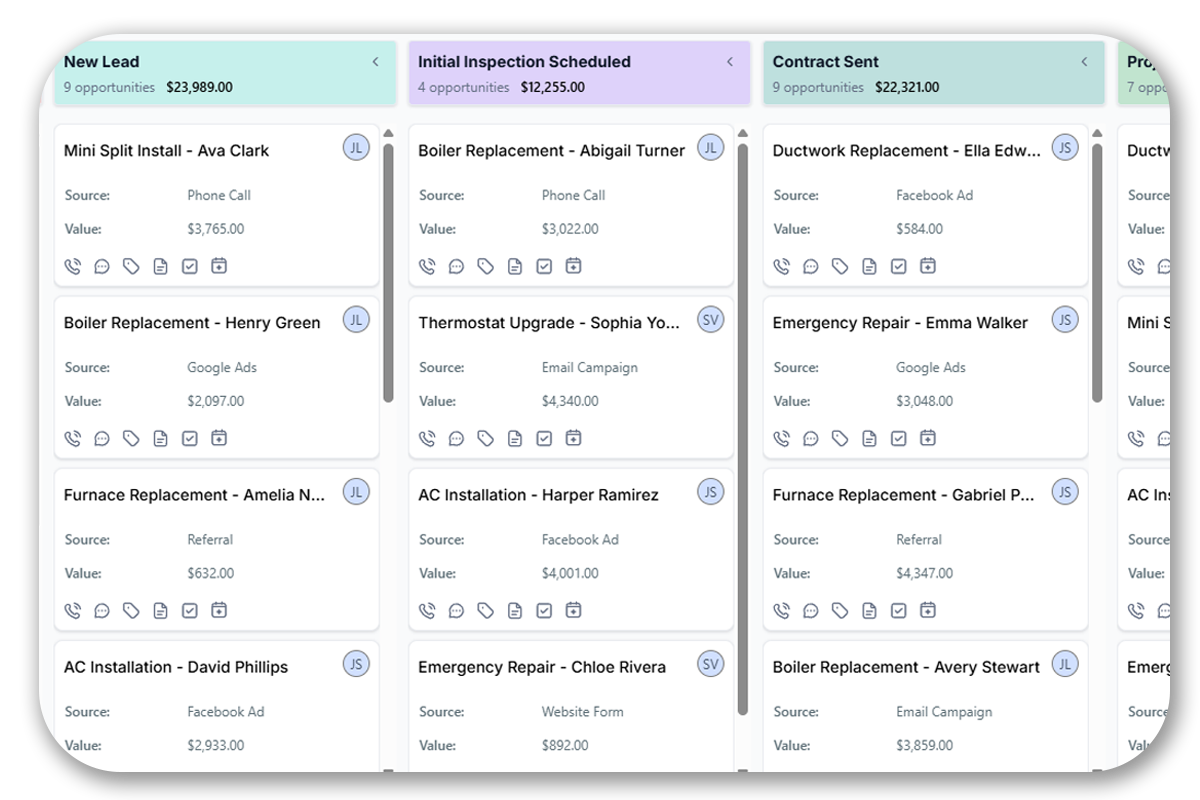Click the JS avatar on David Phillips card
Viewport: 1200px width, 800px height.
[356, 664]
